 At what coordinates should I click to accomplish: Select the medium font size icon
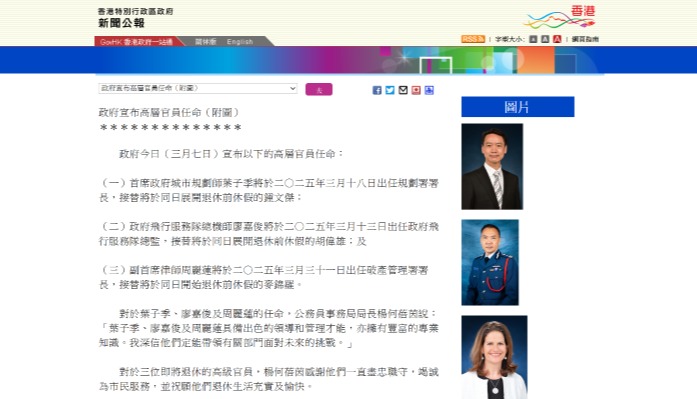tap(545, 39)
